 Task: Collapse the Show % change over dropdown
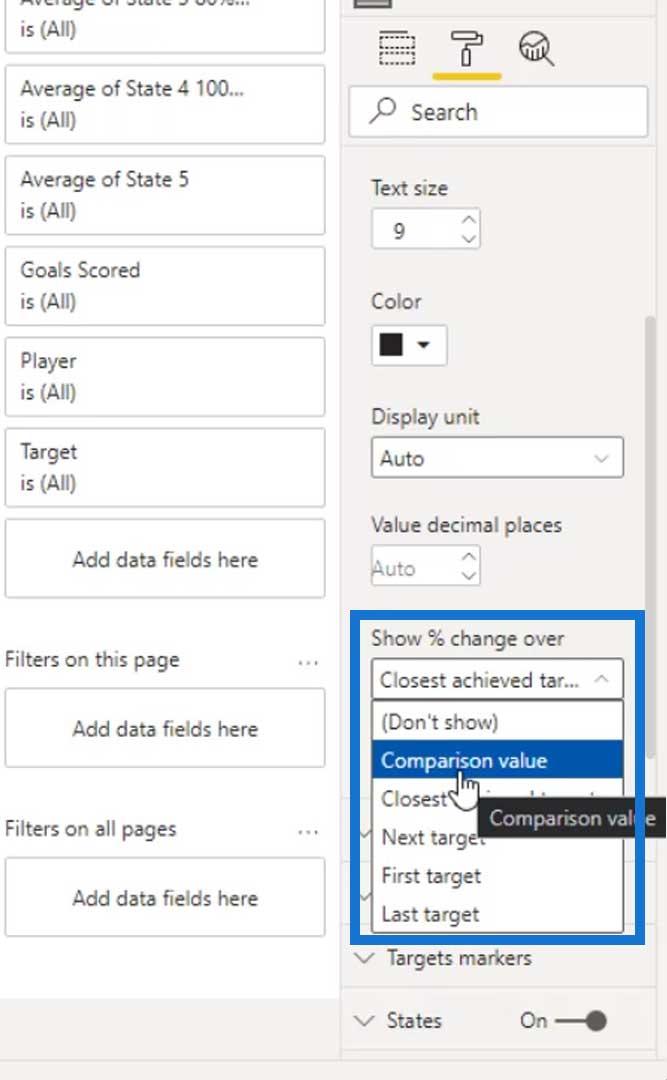click(497, 680)
